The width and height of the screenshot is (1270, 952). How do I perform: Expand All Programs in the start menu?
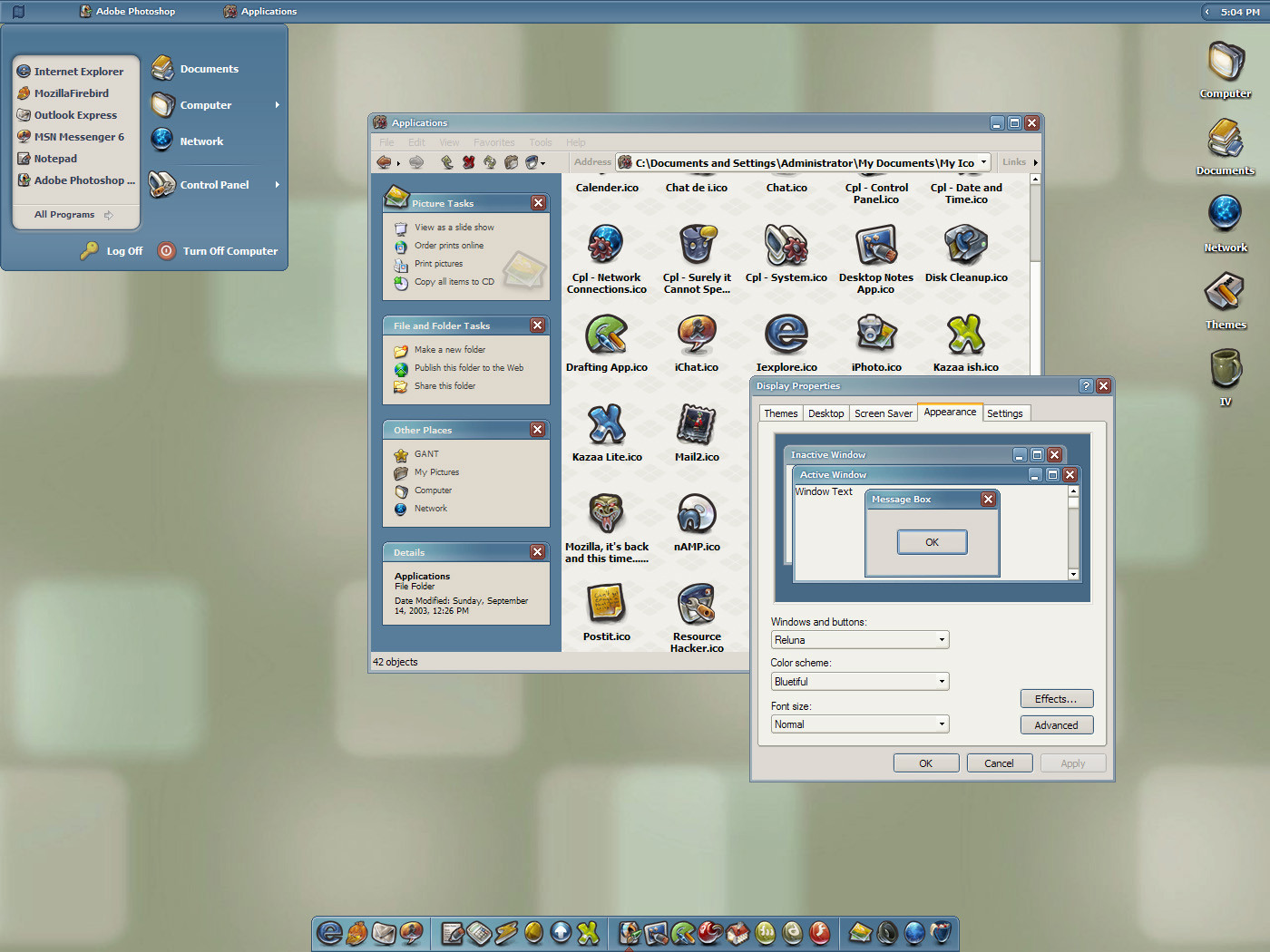click(73, 215)
